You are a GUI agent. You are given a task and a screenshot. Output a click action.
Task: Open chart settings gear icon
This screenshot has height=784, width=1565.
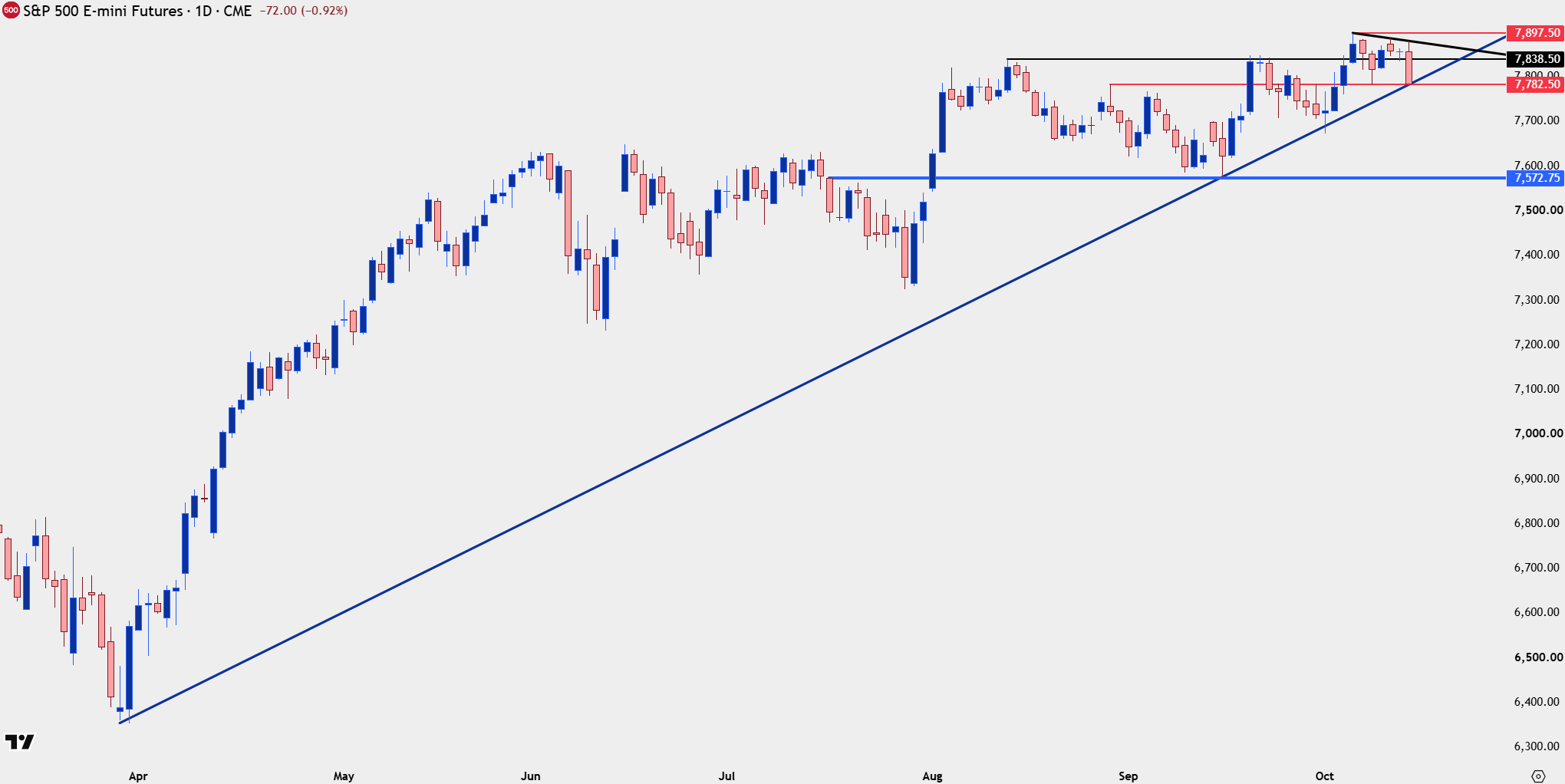[x=1537, y=776]
